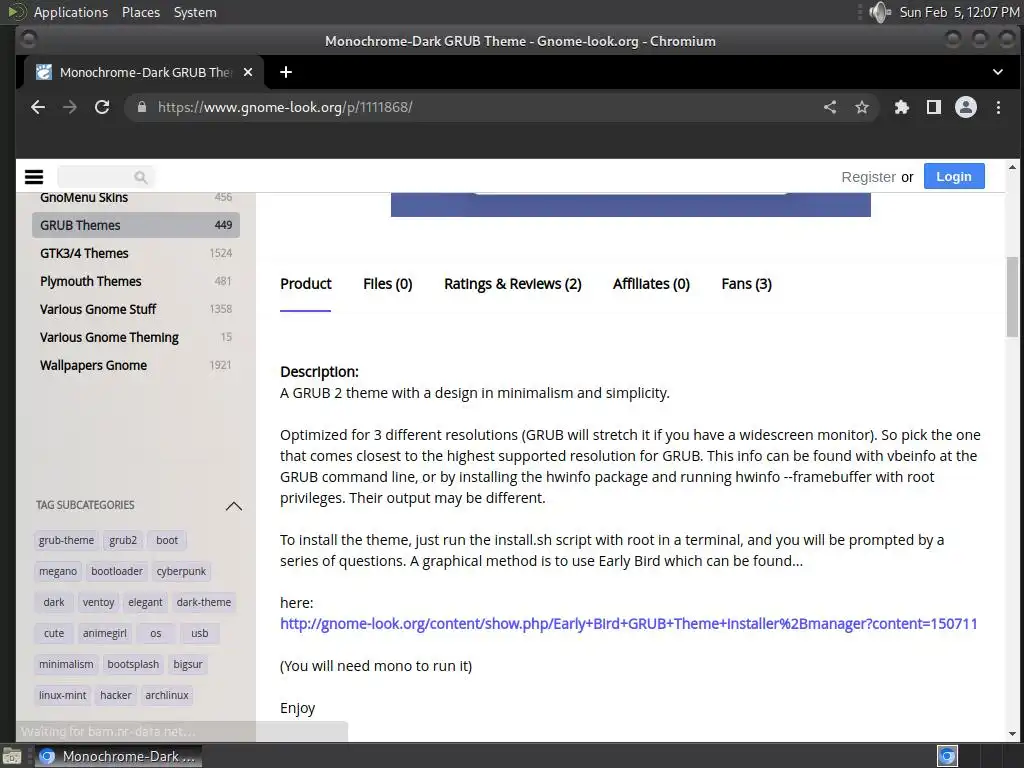Switch to the Files (0) tab

[387, 284]
